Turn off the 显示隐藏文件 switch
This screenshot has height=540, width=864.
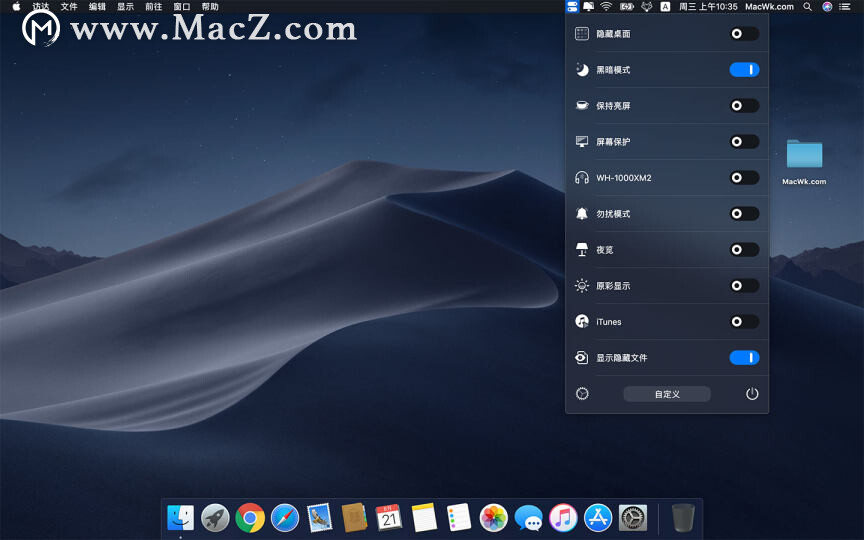pyautogui.click(x=744, y=358)
